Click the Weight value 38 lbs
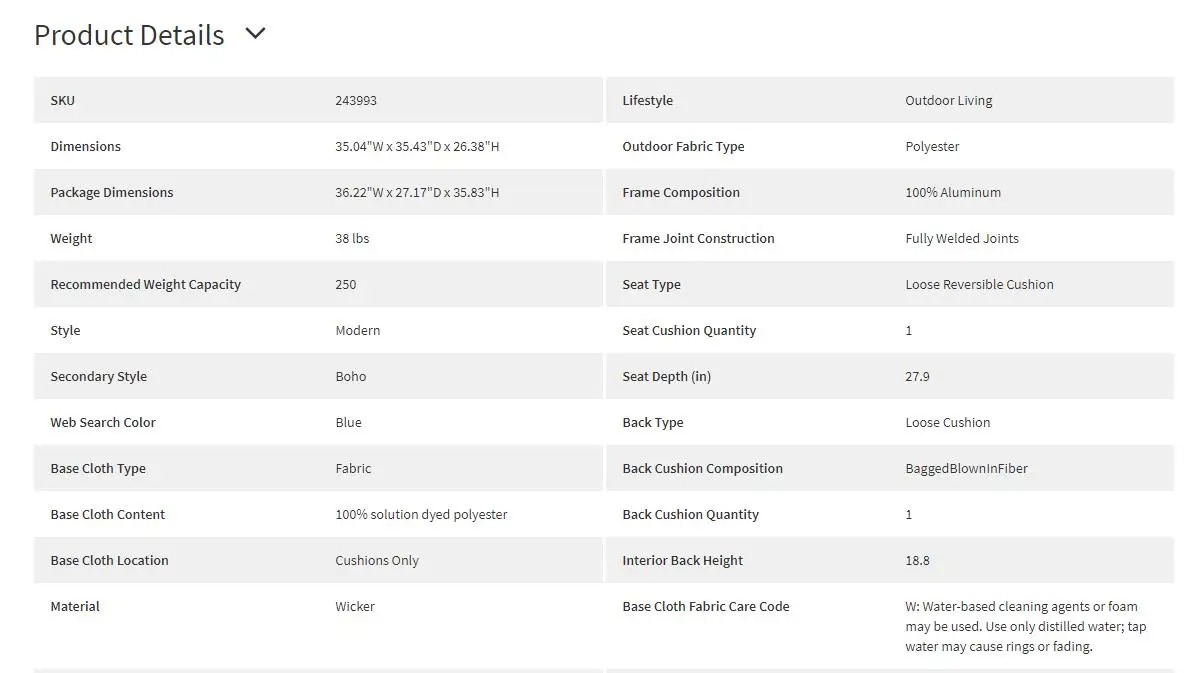The width and height of the screenshot is (1203, 673). pos(352,239)
